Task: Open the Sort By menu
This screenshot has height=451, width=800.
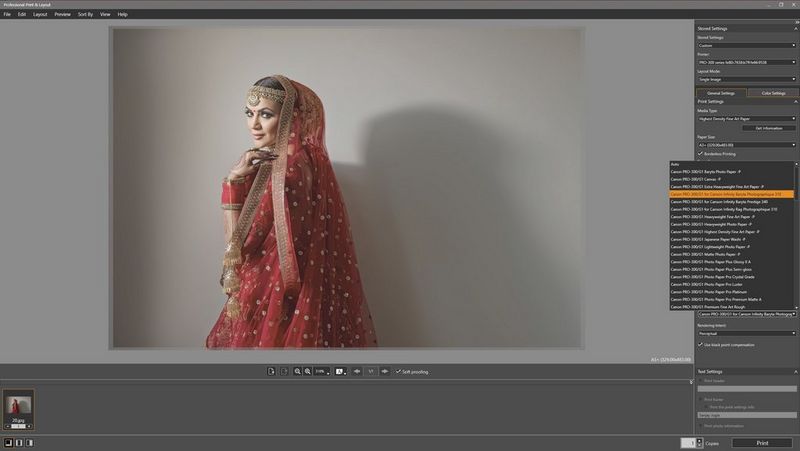Action: coord(85,14)
